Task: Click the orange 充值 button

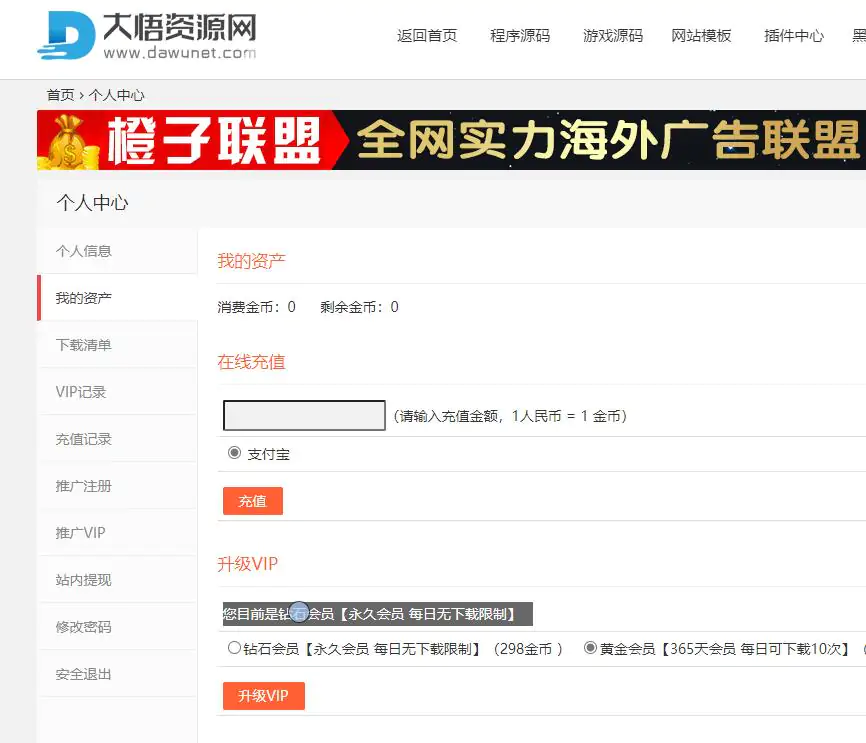Action: tap(253, 501)
